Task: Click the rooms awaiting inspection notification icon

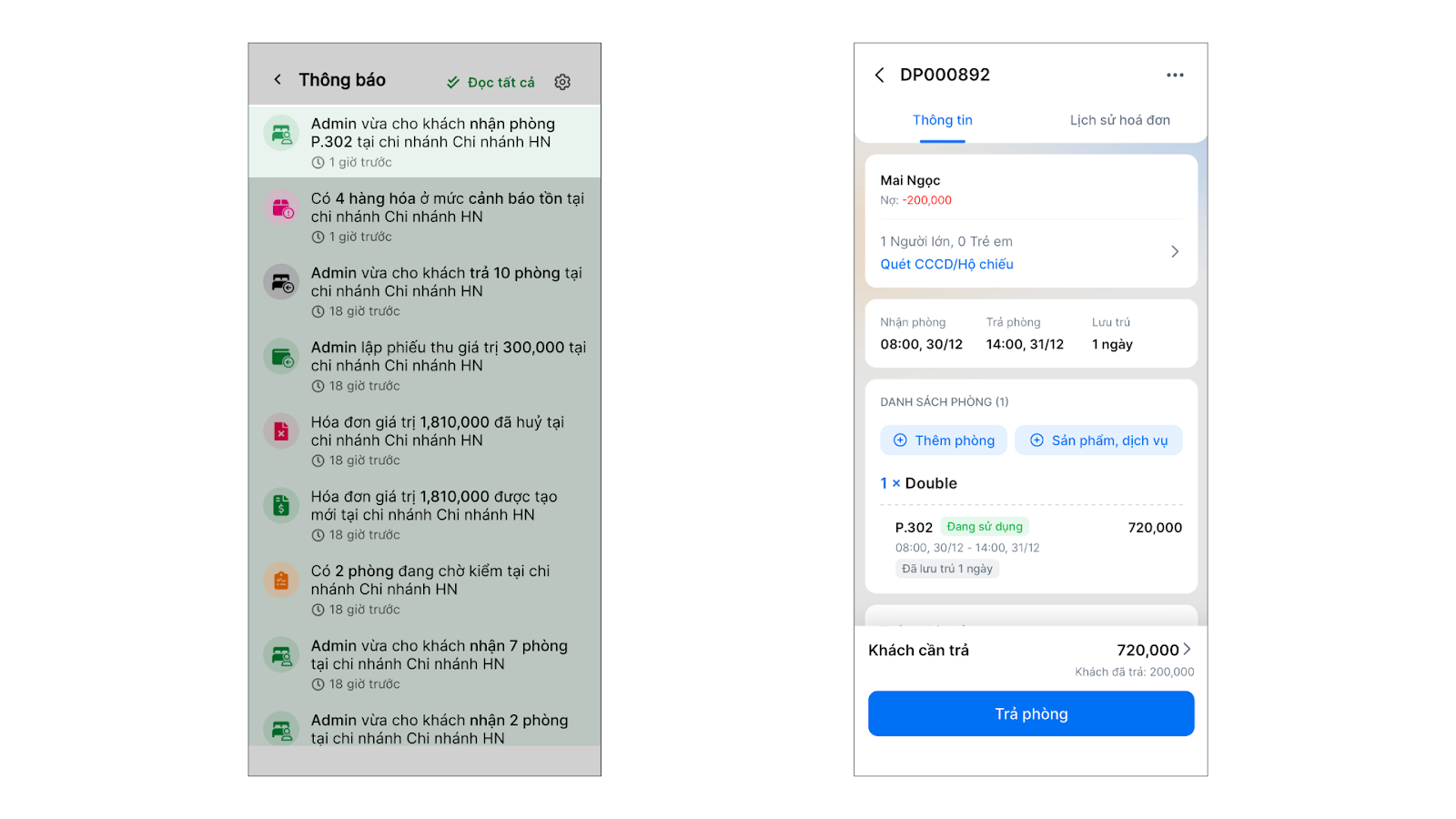Action: point(281,581)
